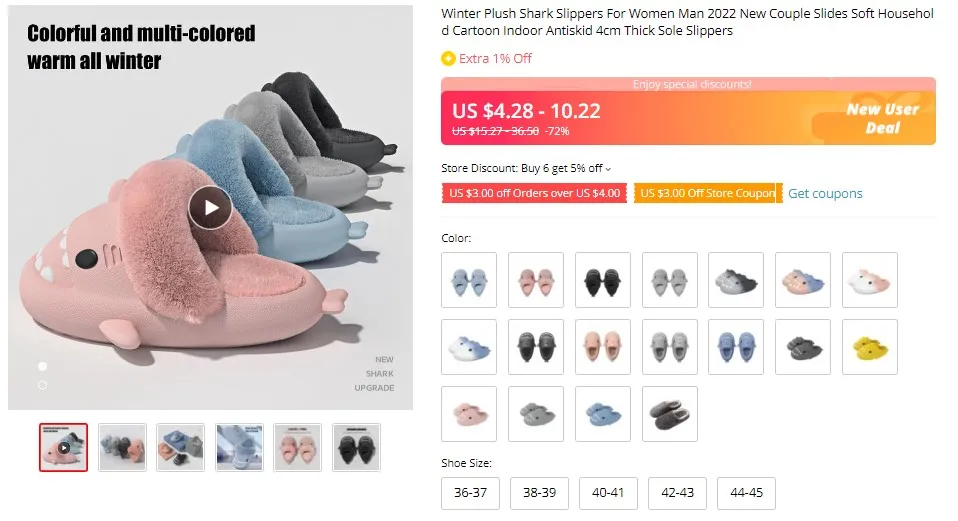Choose the white and pink shark swatch
Screen dimensions: 958x521
tap(869, 280)
